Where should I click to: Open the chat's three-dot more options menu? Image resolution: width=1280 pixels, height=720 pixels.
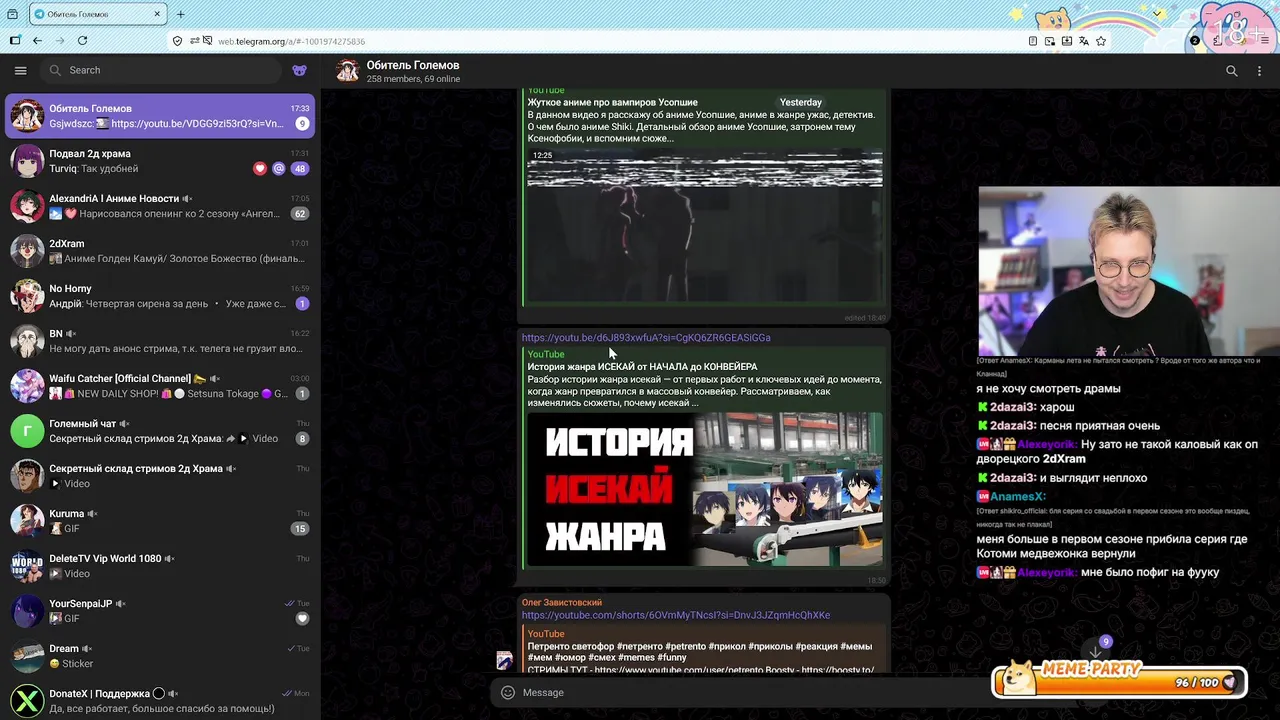(x=1261, y=71)
